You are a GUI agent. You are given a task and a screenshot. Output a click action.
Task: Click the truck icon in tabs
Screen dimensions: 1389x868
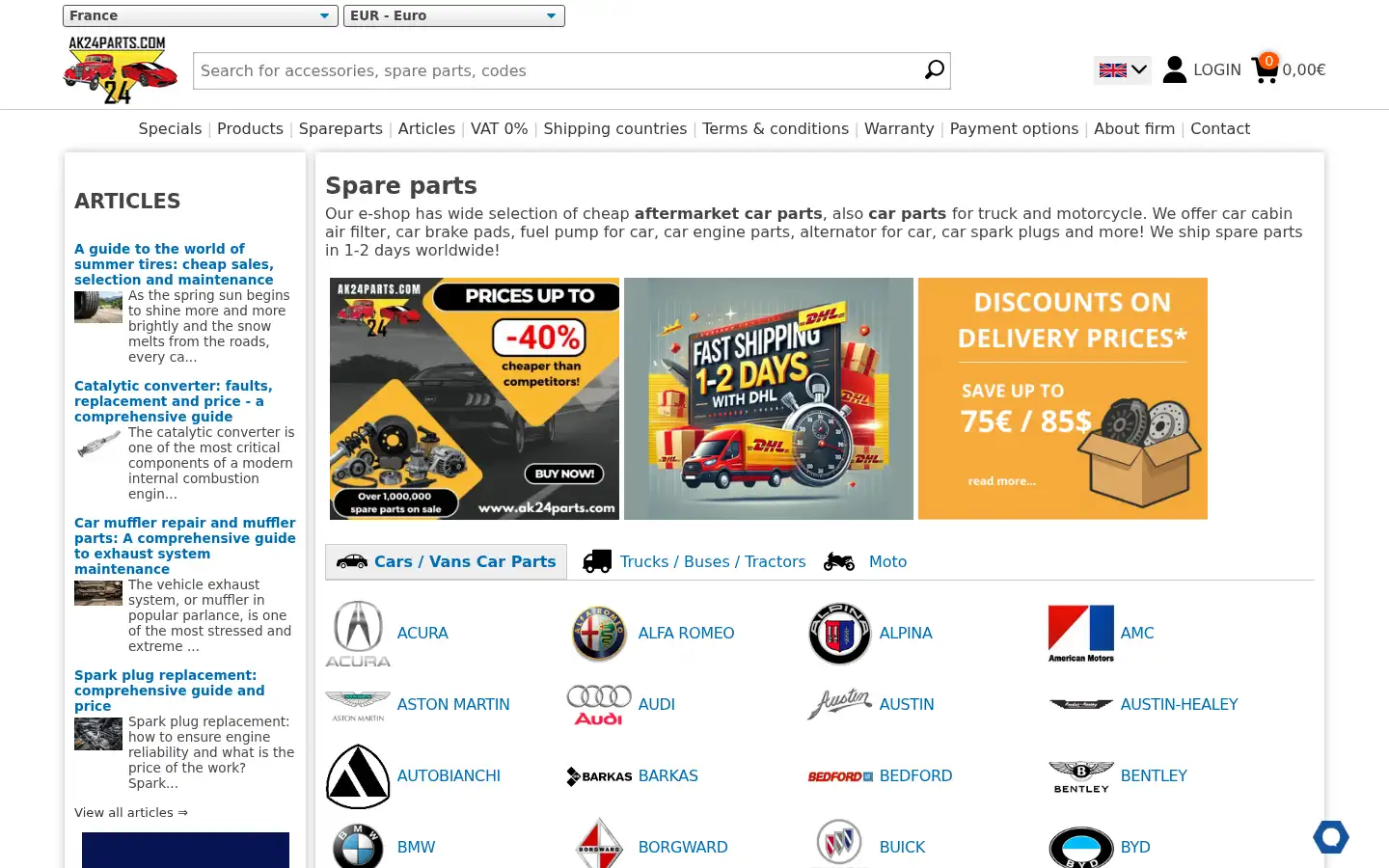597,561
